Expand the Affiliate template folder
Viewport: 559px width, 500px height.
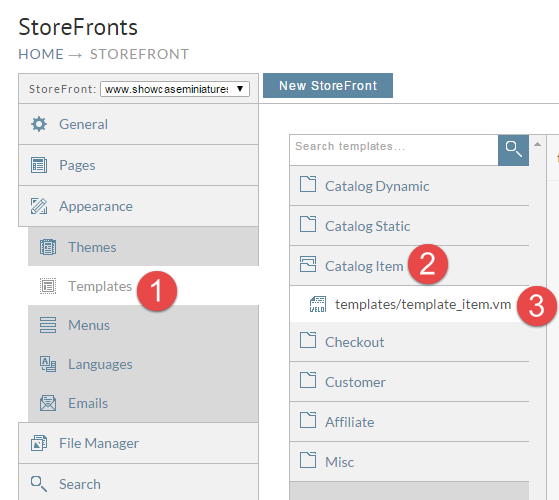coord(409,422)
